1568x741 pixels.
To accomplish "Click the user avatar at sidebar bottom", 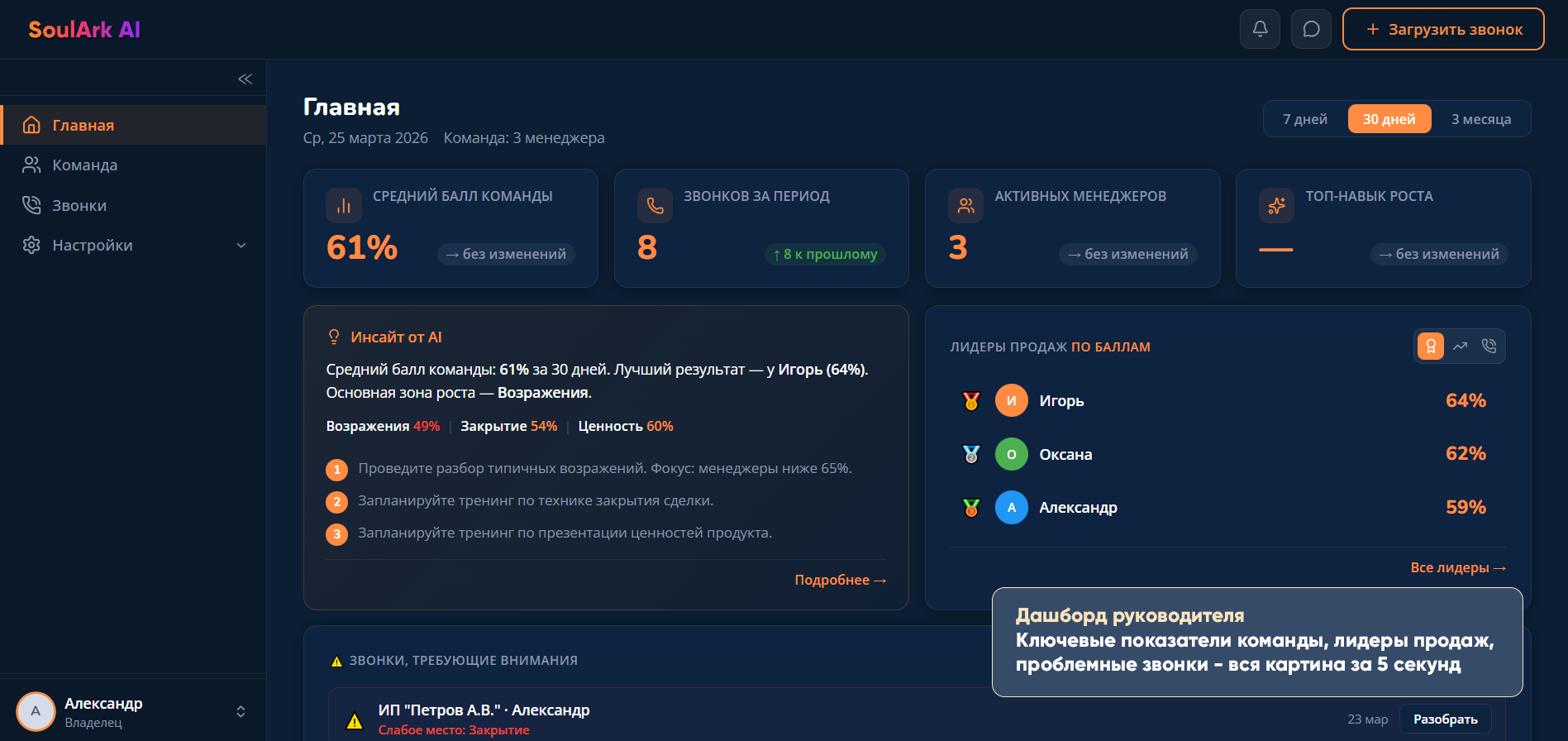I will (x=36, y=711).
